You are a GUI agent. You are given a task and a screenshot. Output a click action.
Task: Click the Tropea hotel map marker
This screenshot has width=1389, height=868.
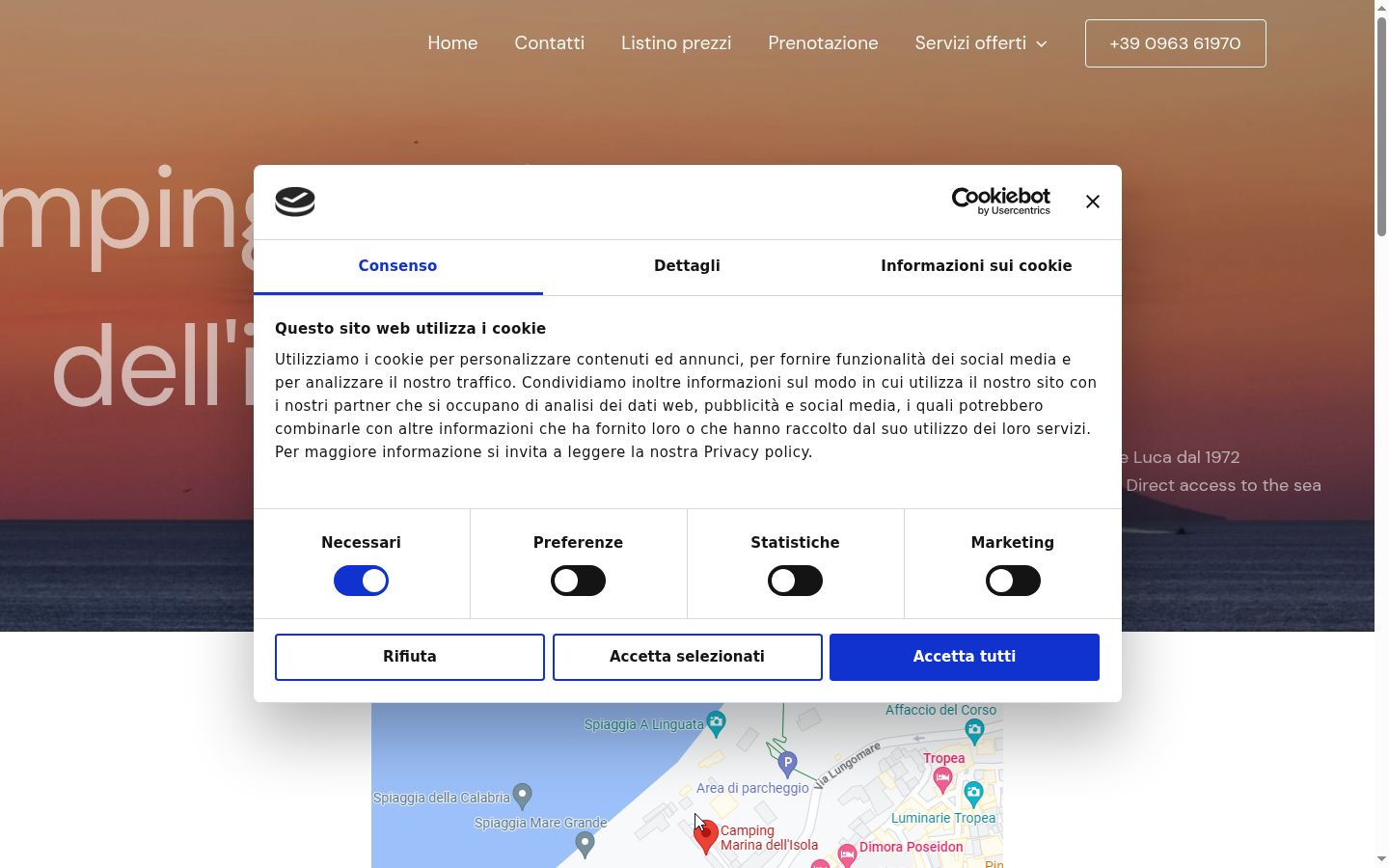(941, 779)
